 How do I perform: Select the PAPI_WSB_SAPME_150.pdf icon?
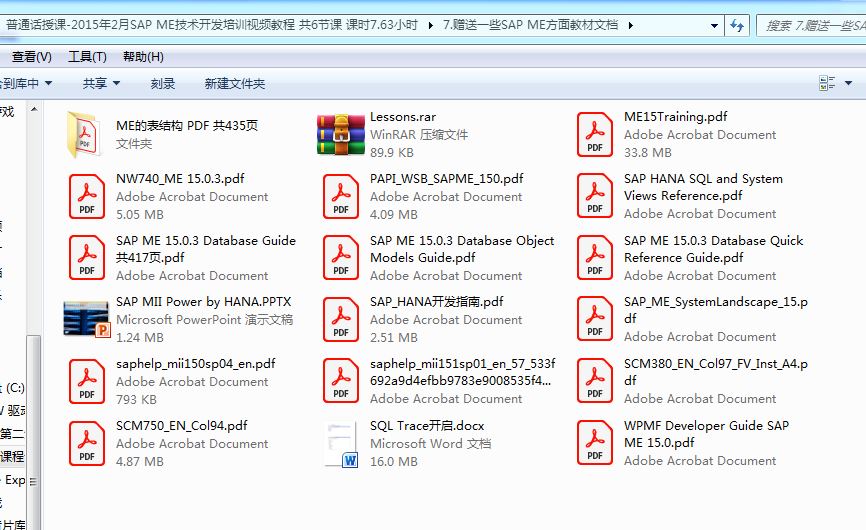(341, 197)
